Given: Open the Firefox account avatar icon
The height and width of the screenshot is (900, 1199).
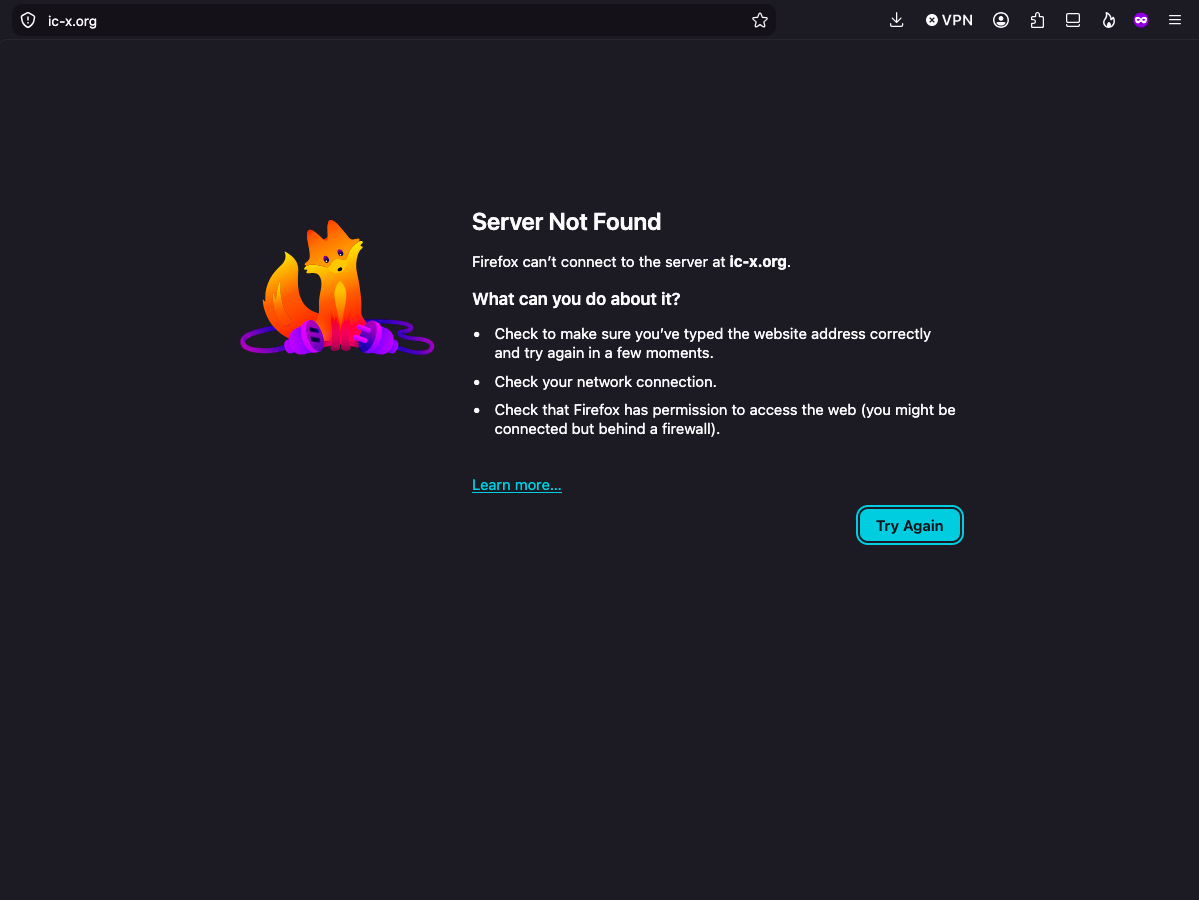Looking at the screenshot, I should click(x=1000, y=21).
